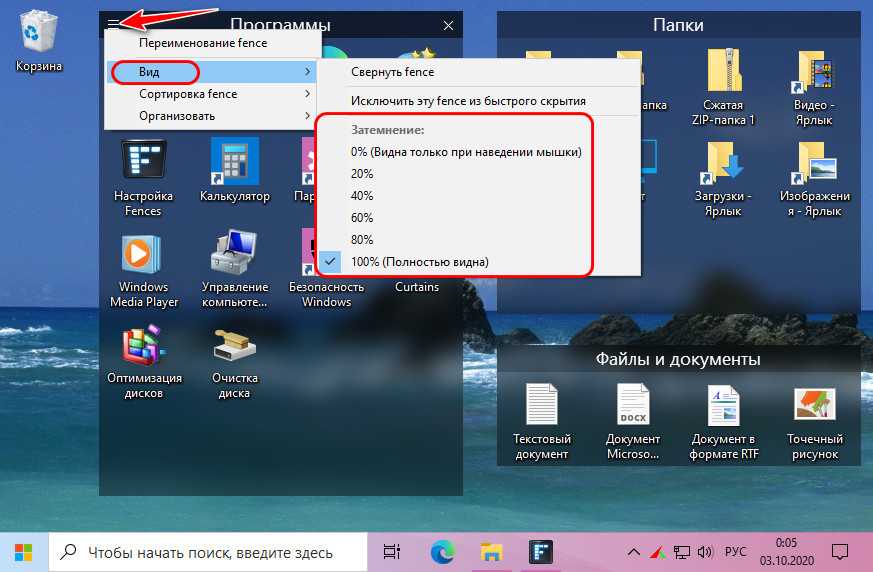
Task: Open Управление компьютером shortcut
Action: point(234,270)
